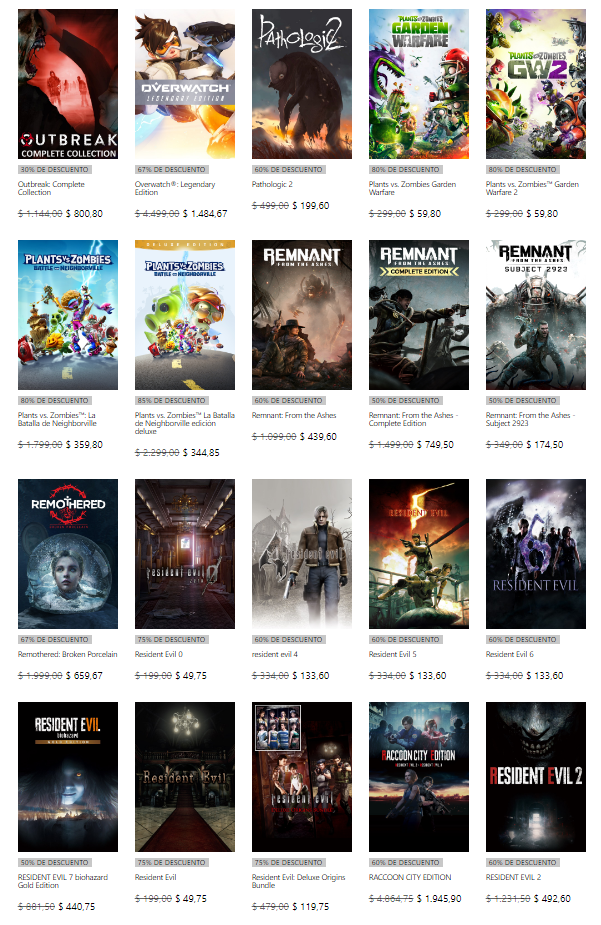Click the Overwatch discounted price $1.484,67
The image size is (601, 925).
pos(203,213)
